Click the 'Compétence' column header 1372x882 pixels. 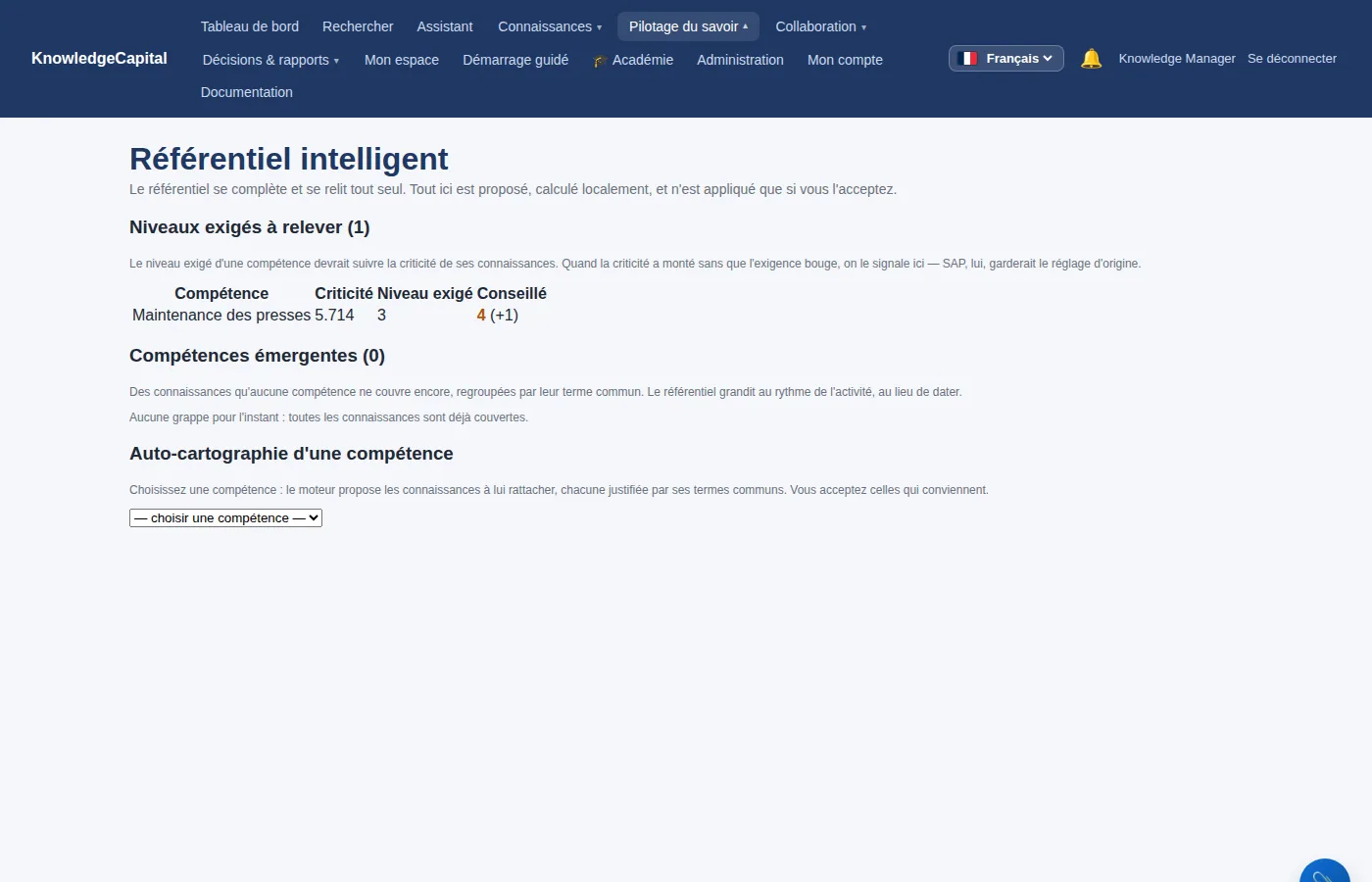(221, 294)
